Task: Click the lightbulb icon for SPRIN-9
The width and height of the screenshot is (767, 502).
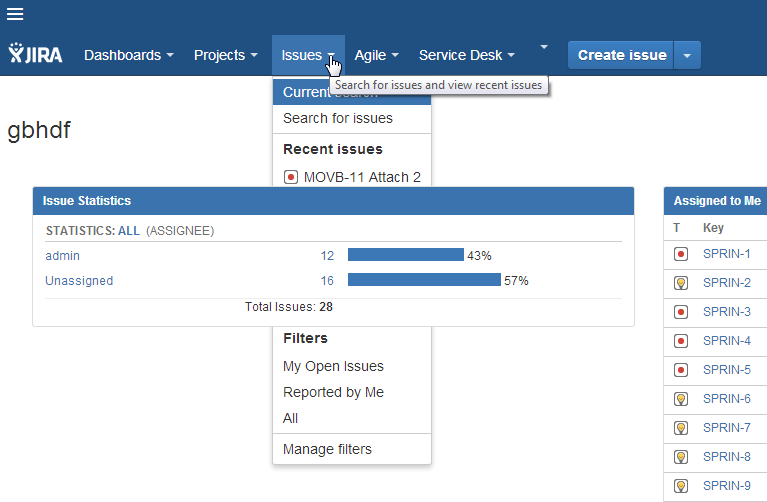Action: [x=680, y=486]
